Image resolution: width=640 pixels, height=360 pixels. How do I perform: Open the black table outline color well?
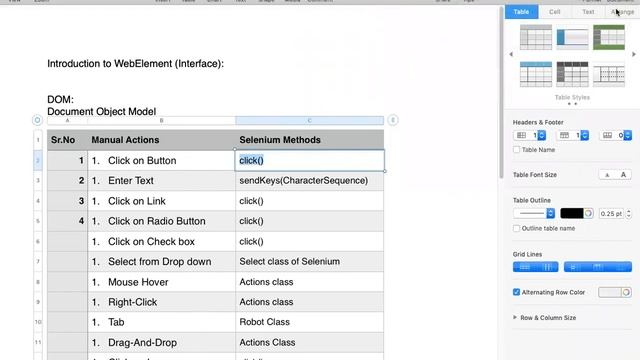572,213
